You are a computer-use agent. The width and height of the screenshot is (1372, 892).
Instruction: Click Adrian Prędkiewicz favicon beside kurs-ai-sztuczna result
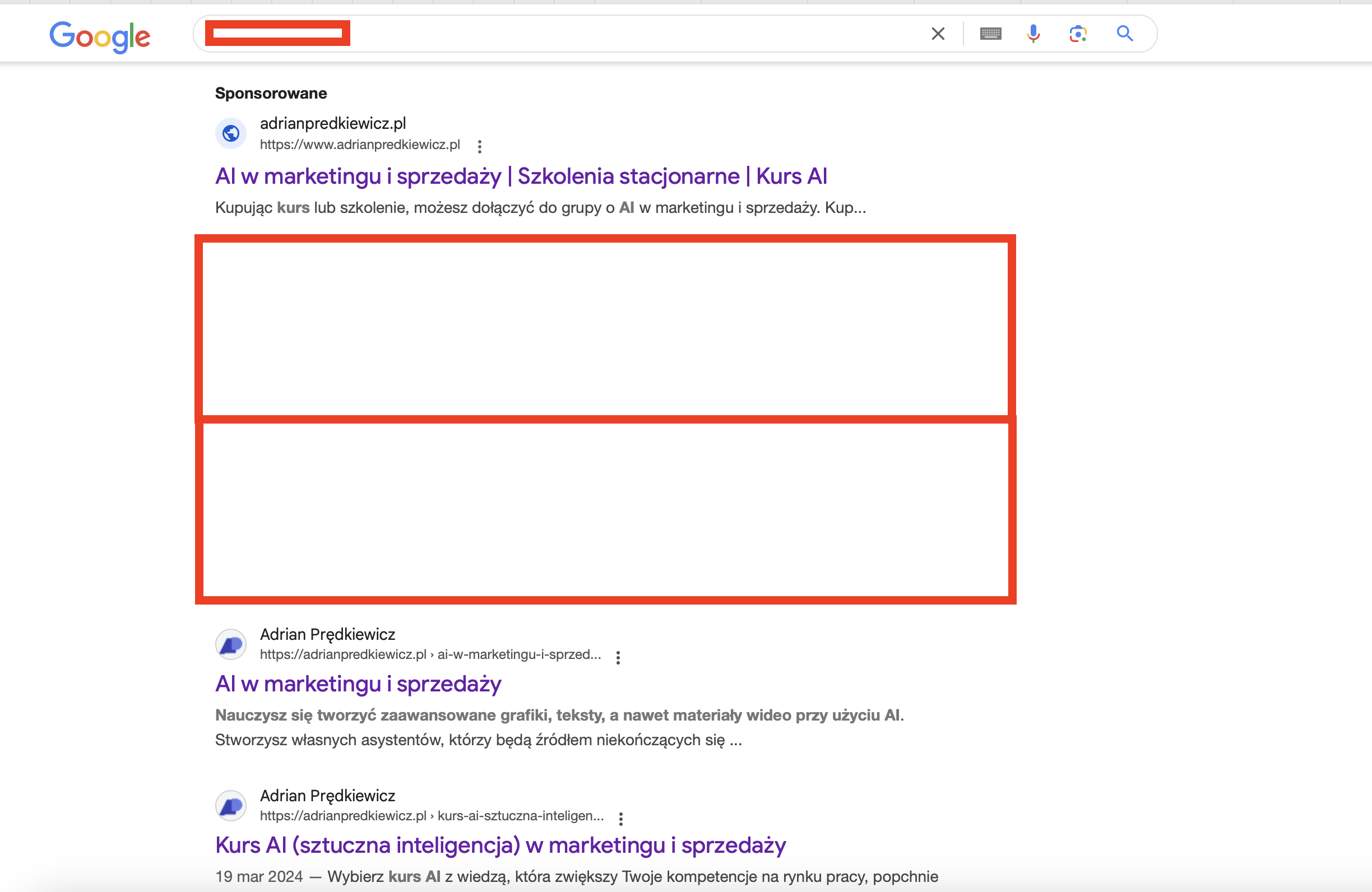point(231,806)
